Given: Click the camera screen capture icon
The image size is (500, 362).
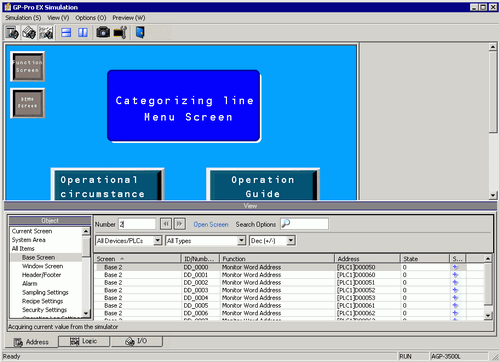Looking at the screenshot, I should tap(103, 33).
